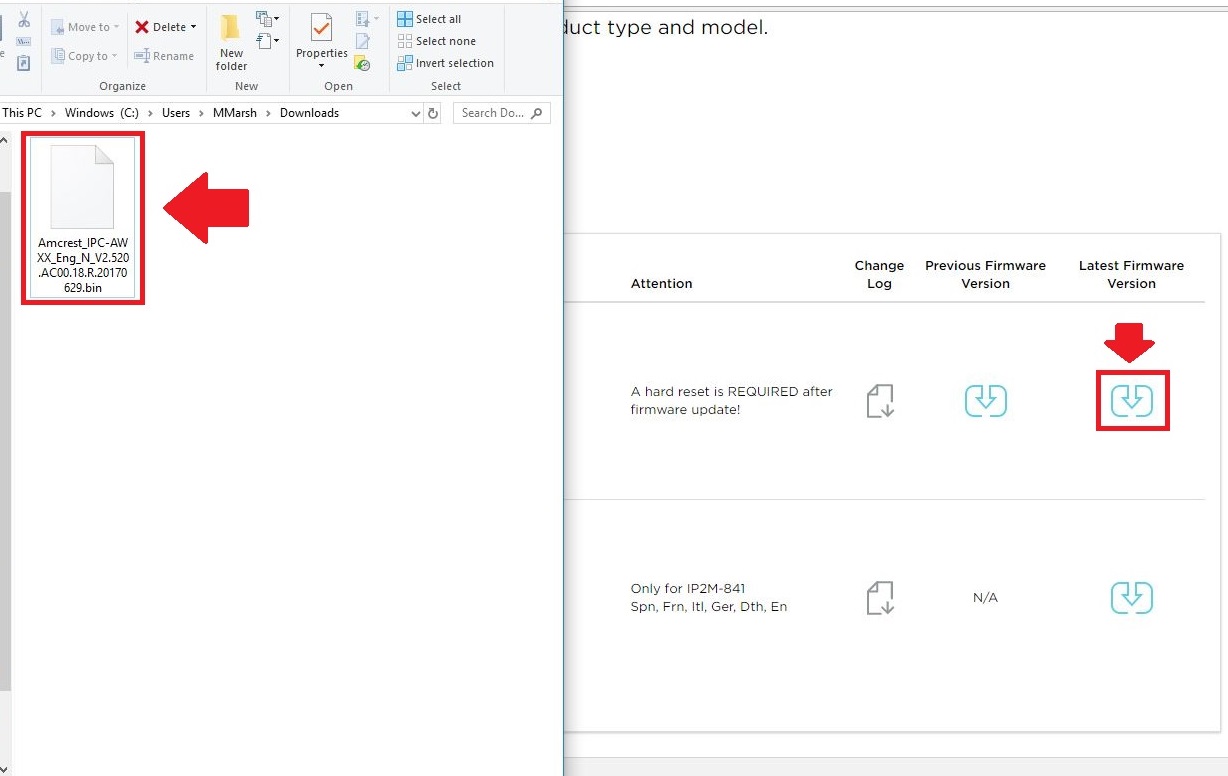Click the file list scroll up arrow
1228x776 pixels.
point(5,140)
